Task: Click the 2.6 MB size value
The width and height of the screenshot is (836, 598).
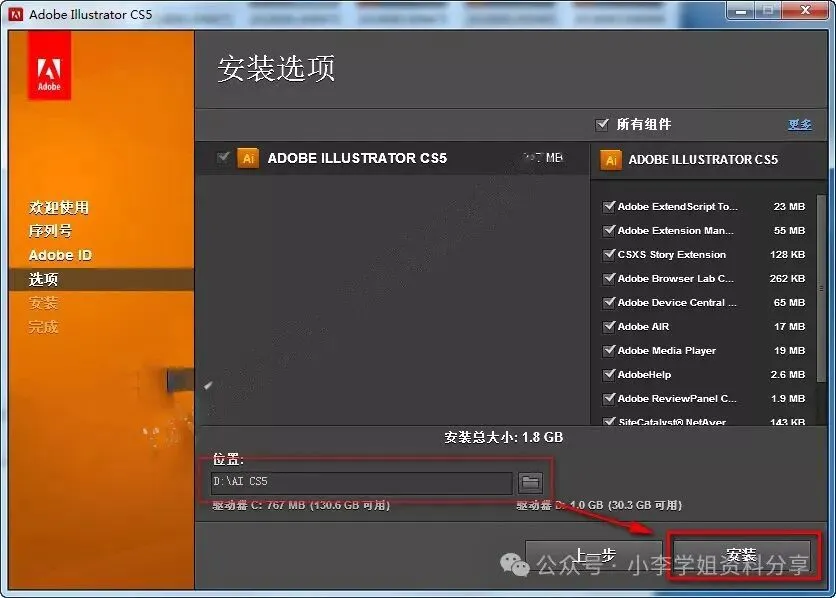Action: 787,374
